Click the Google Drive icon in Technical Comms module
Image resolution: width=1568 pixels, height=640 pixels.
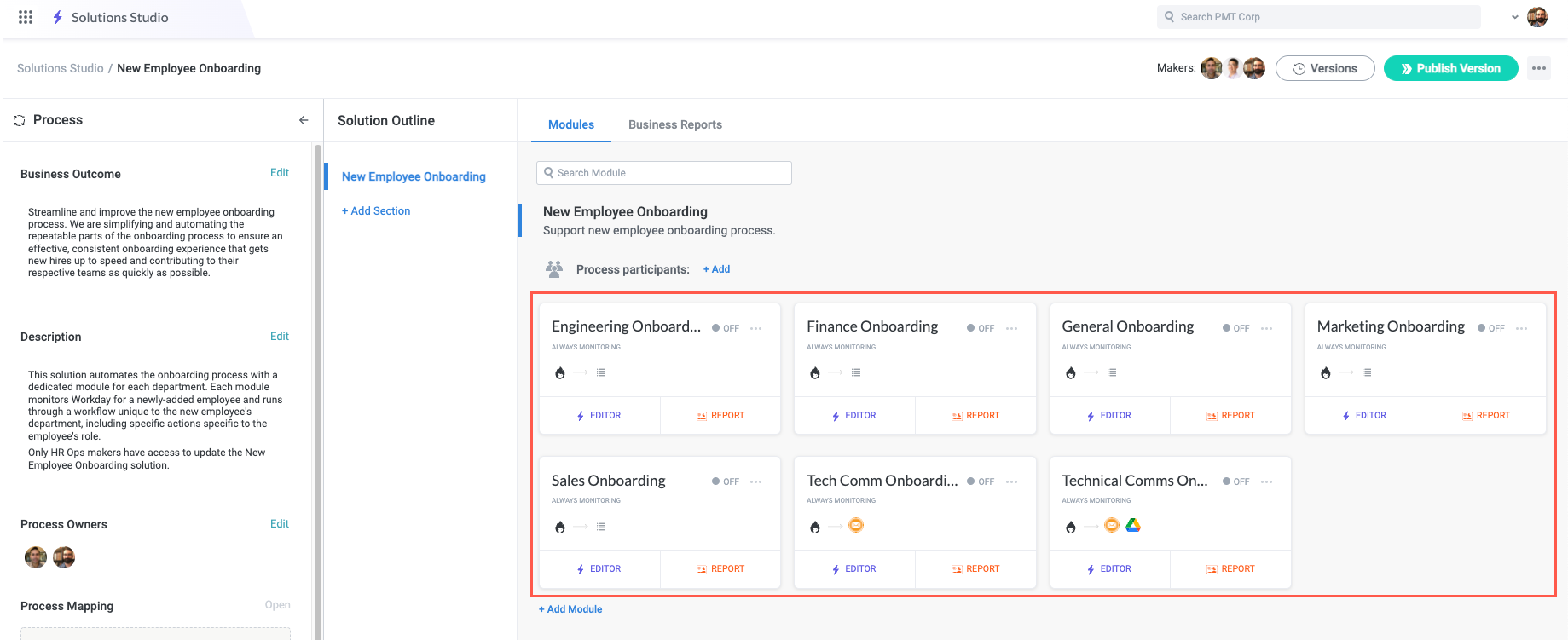click(1133, 526)
